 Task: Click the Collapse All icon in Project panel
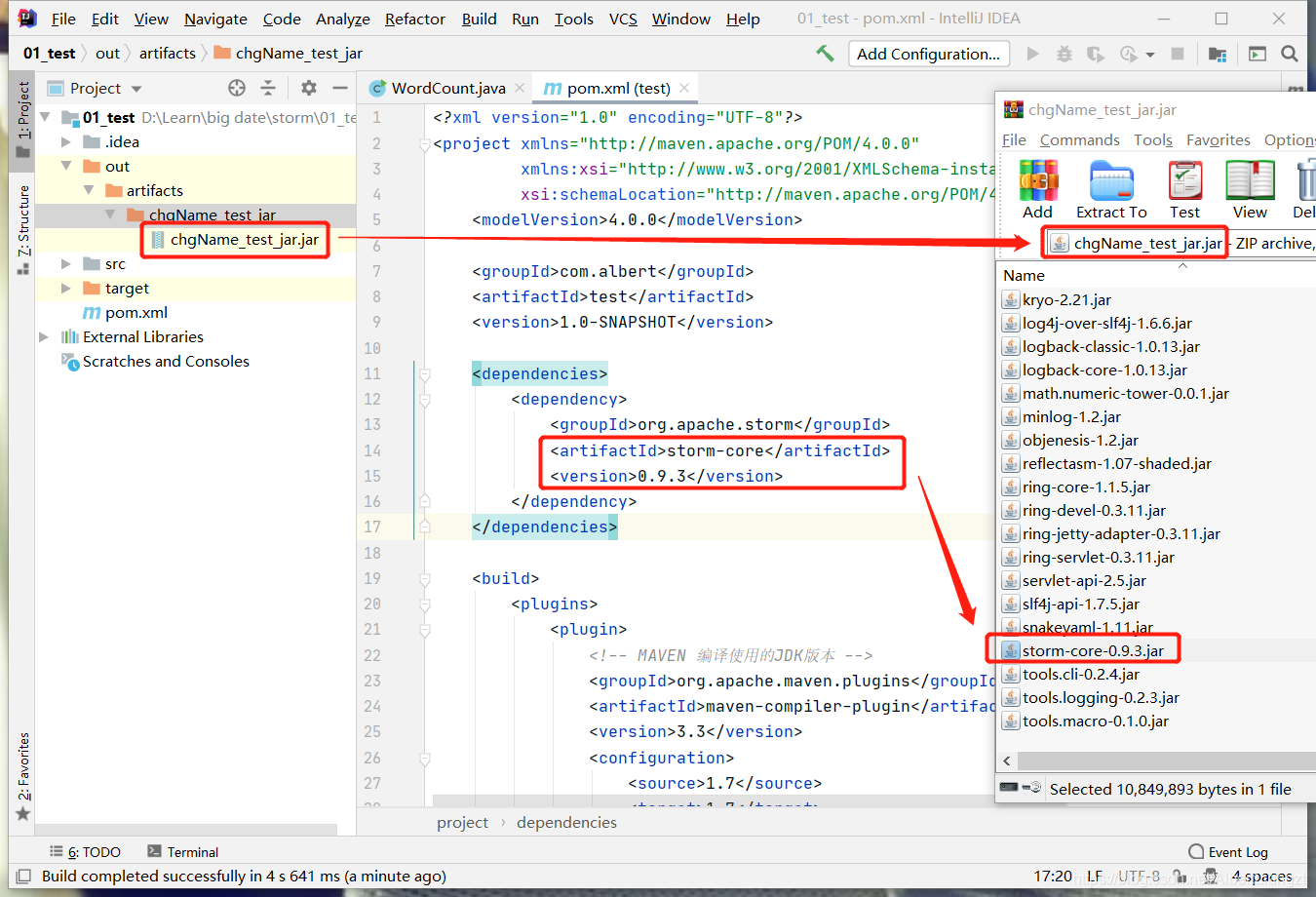[x=268, y=88]
